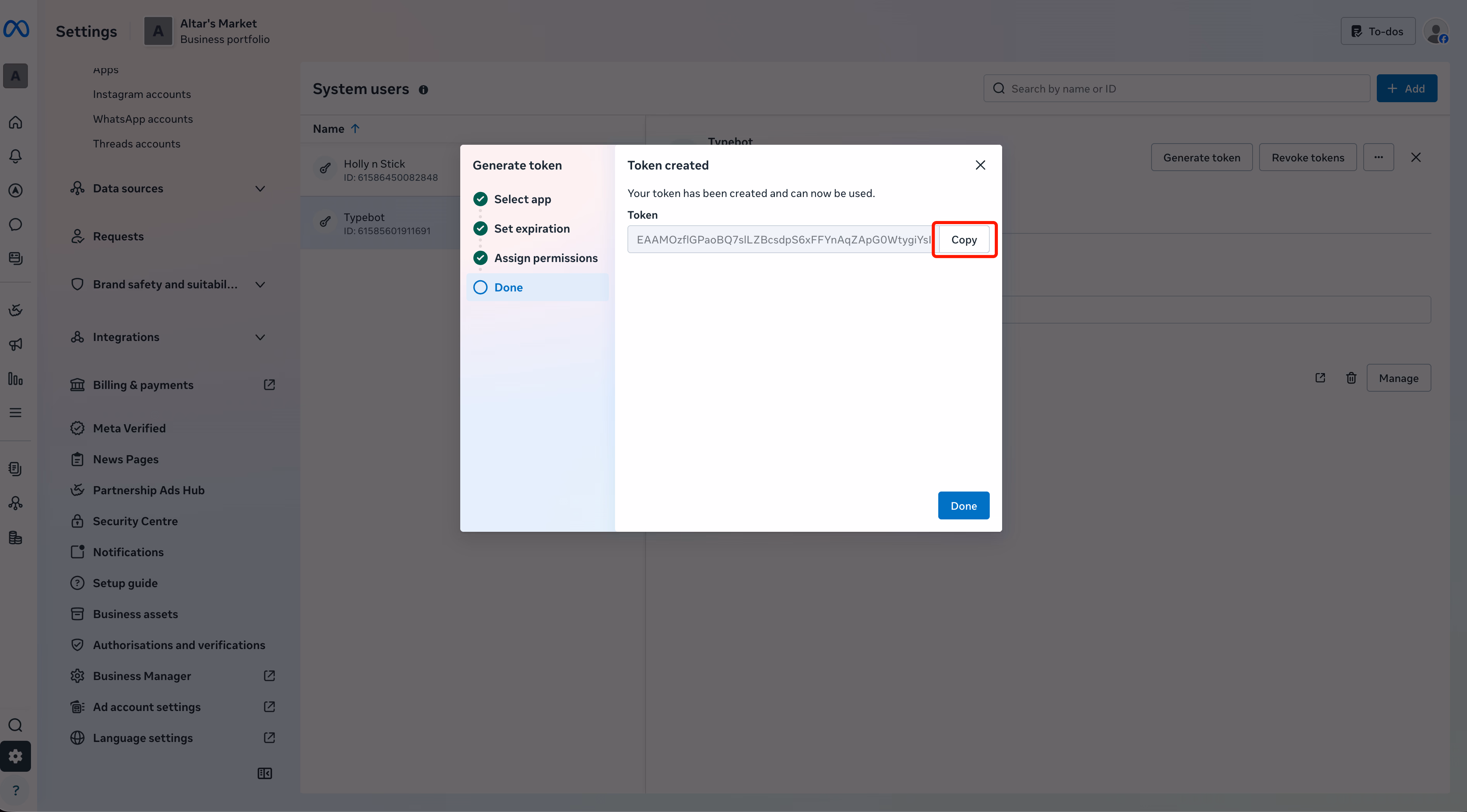Close the Token created dialog
Screen dimensions: 1467x812
pos(980,165)
